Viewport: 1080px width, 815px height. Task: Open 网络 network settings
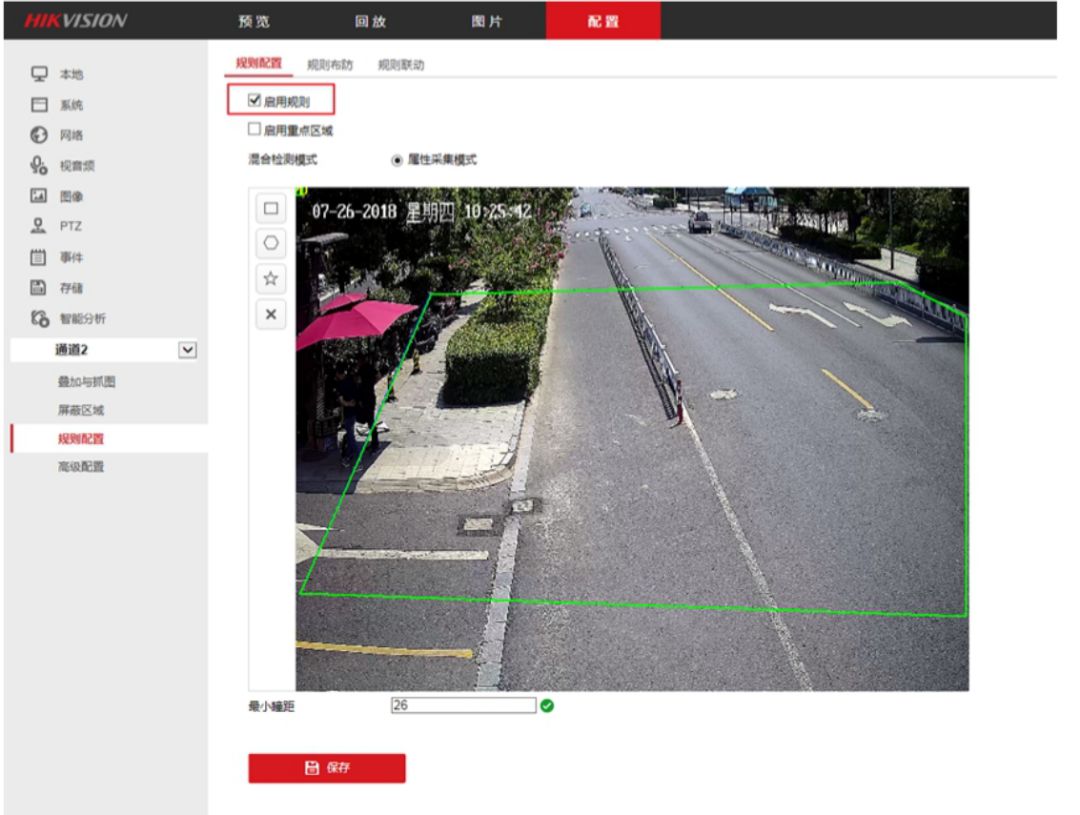point(71,135)
